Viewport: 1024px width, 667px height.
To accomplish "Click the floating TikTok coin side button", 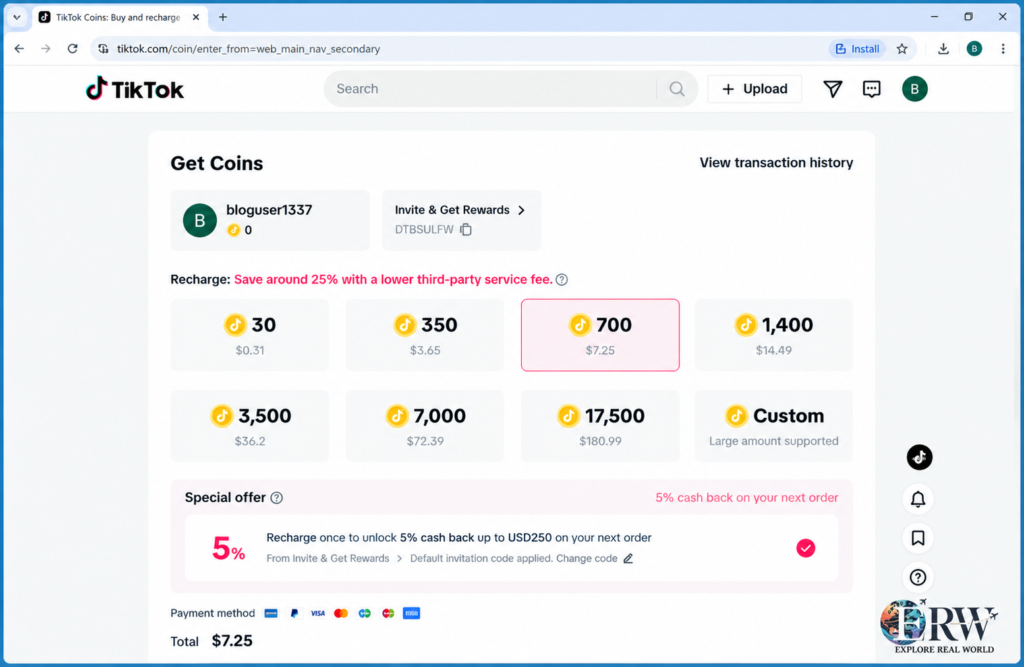I will point(919,457).
